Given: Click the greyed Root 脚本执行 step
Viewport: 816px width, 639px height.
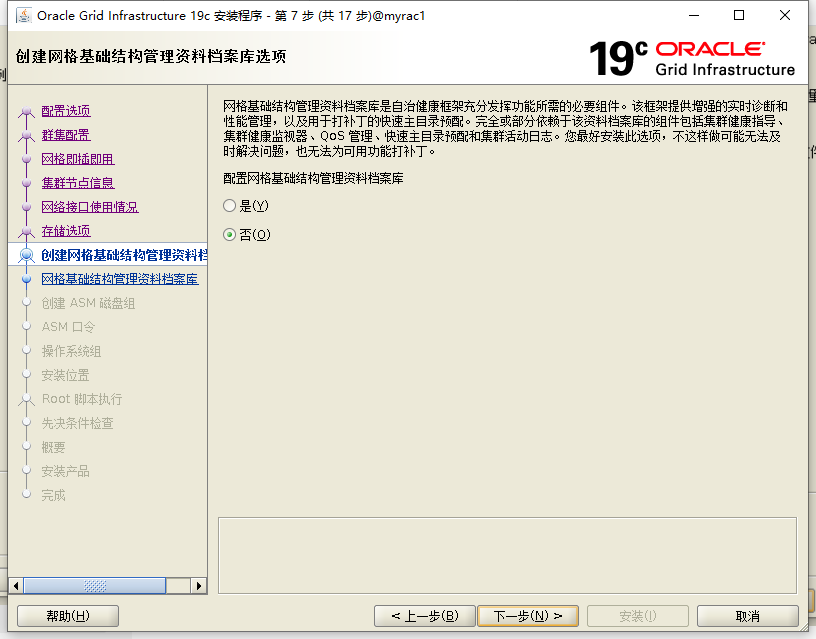Looking at the screenshot, I should 82,399.
